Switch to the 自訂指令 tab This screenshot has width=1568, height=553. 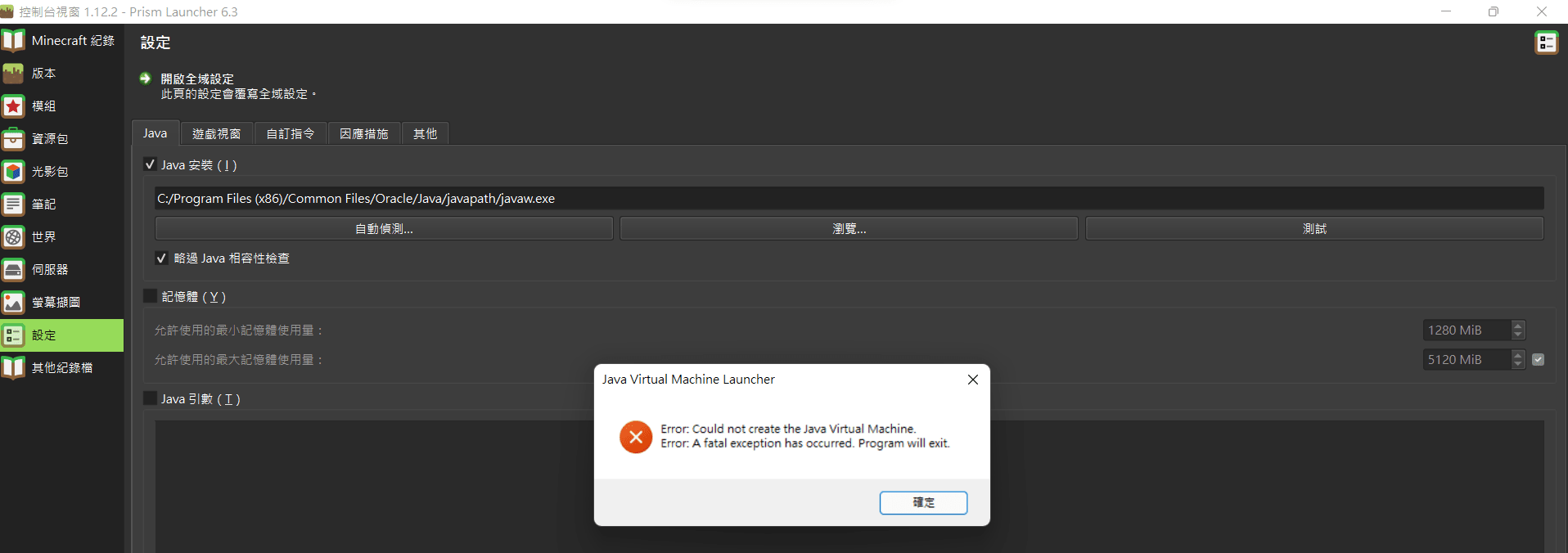click(291, 133)
